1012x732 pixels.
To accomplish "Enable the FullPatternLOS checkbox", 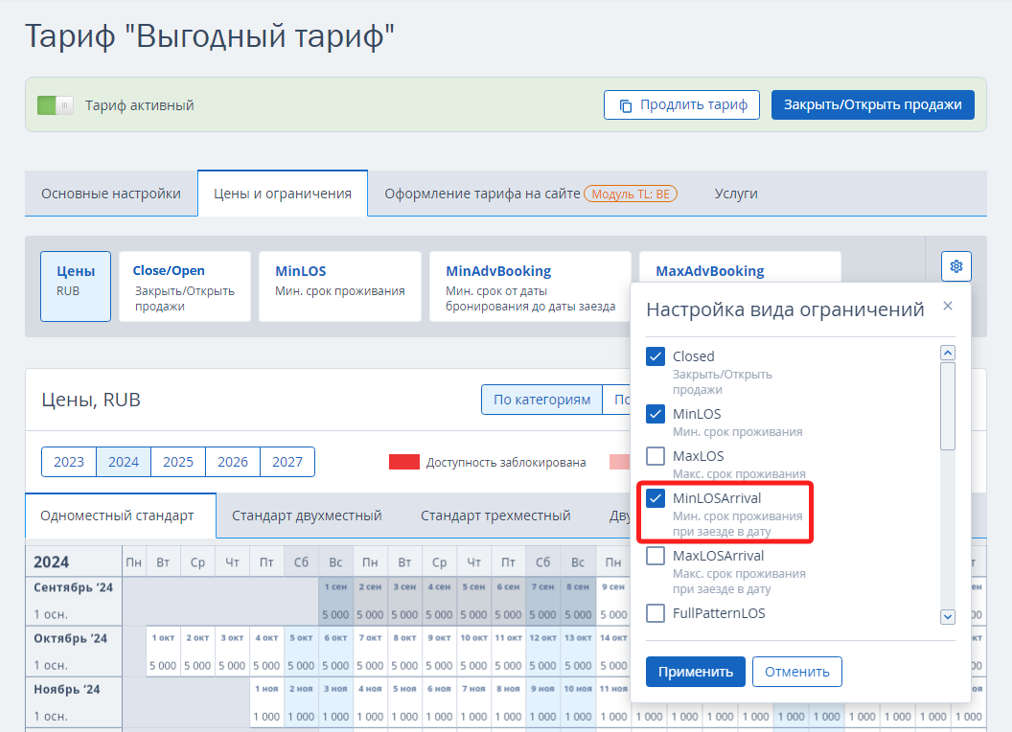I will [x=656, y=613].
